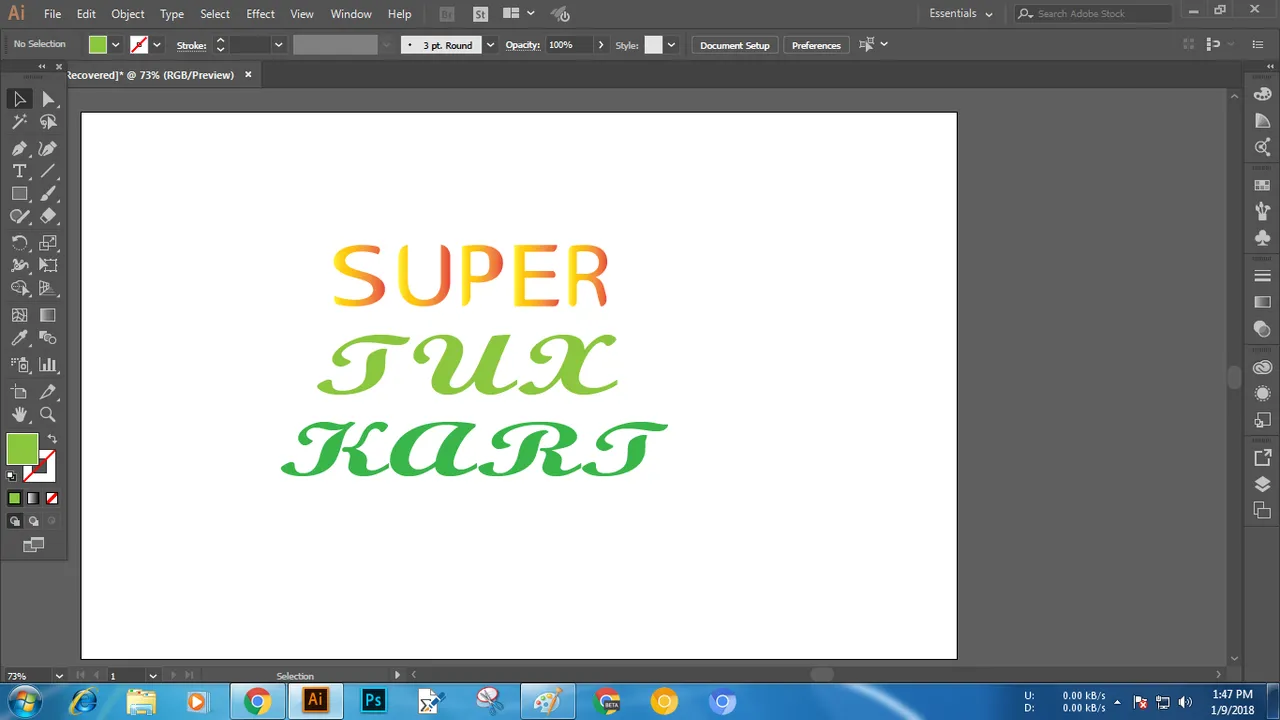Select the Symbol Sprayer tool
The width and height of the screenshot is (1280, 720).
click(x=19, y=365)
